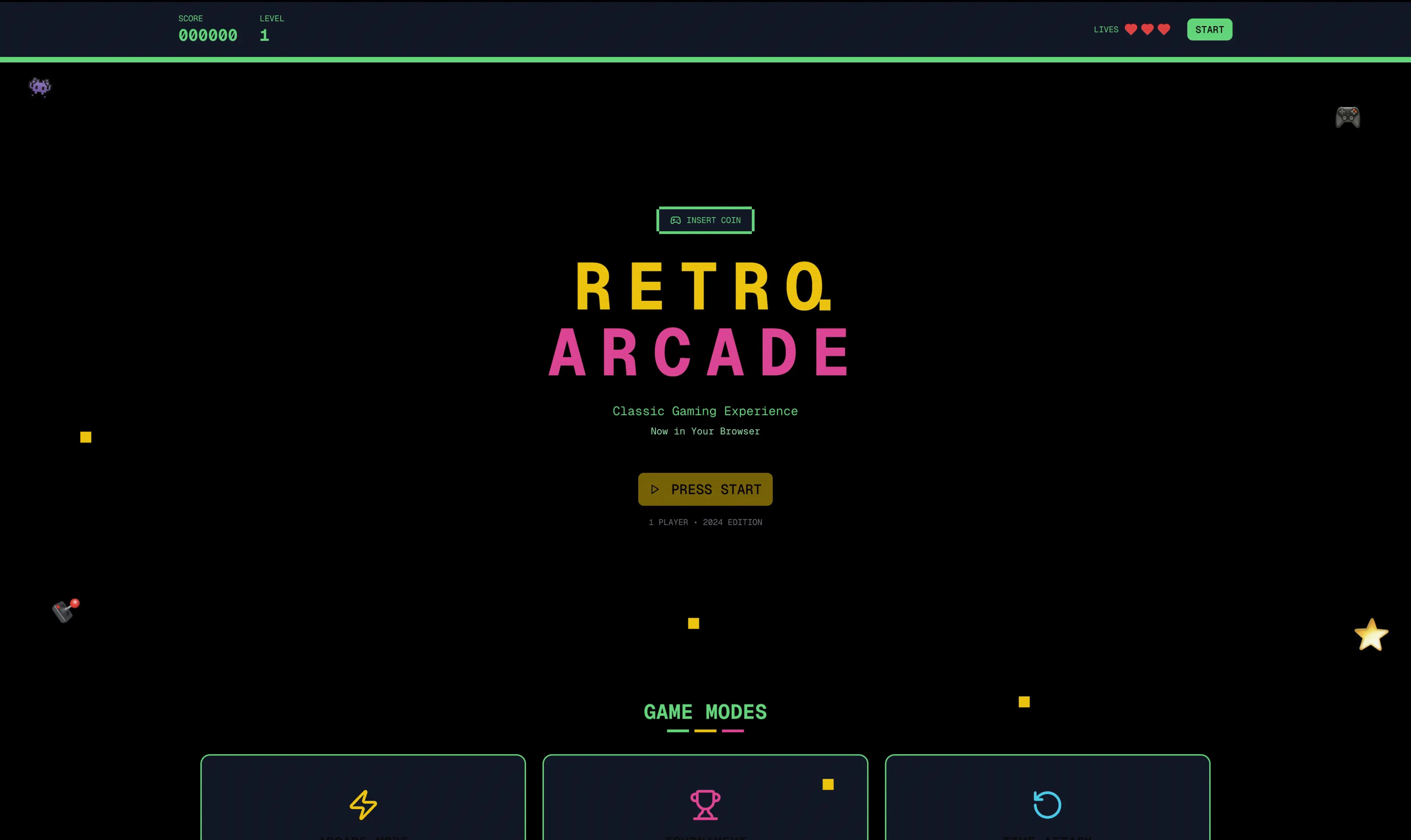
Task: Click the INSERT COIN badge
Action: 705,220
